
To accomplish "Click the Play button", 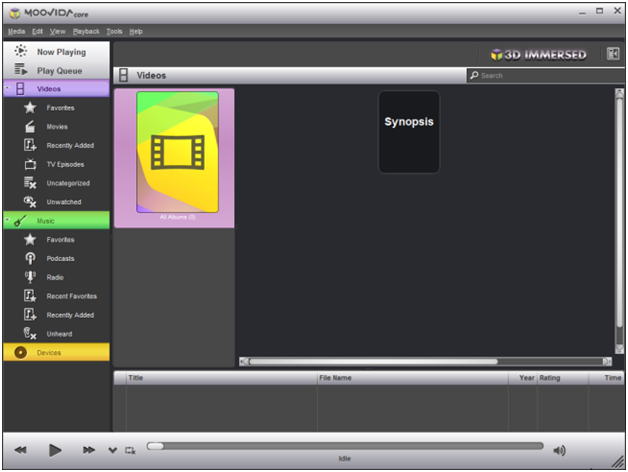I will pyautogui.click(x=55, y=450).
